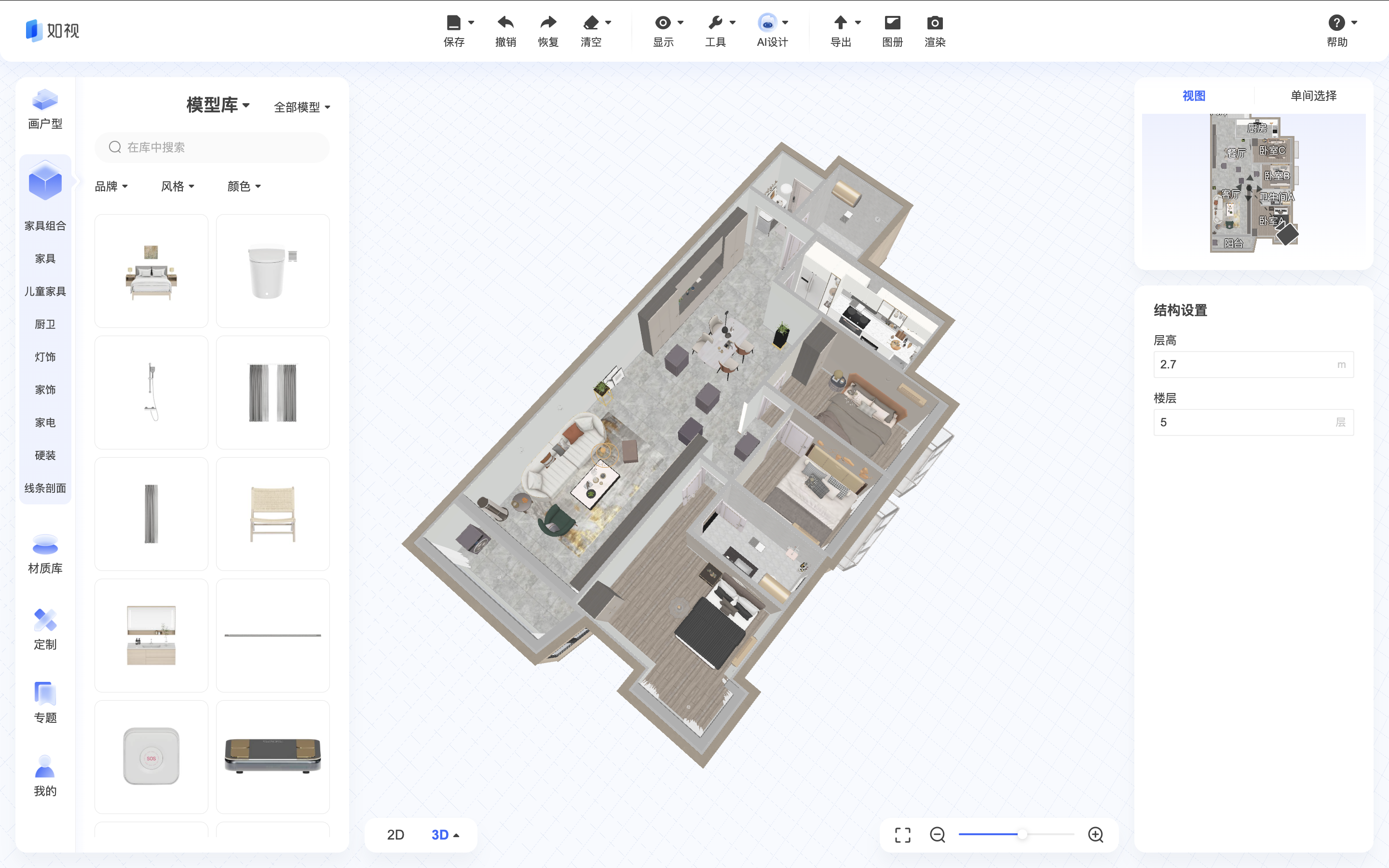
Task: Edit the 楼层 floor number field
Action: 1253,422
